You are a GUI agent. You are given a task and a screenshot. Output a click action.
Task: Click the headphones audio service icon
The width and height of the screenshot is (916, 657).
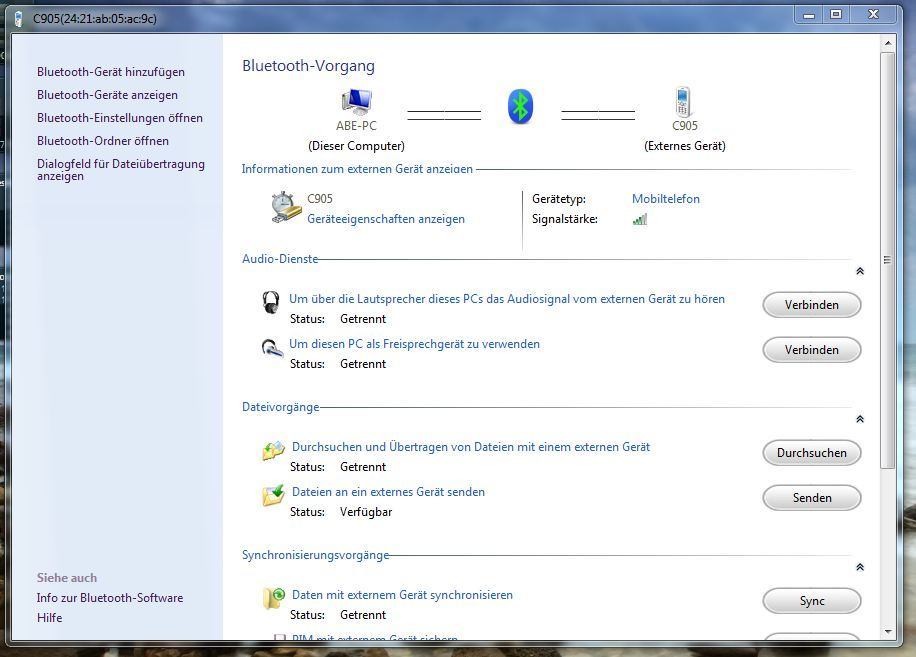[x=270, y=303]
